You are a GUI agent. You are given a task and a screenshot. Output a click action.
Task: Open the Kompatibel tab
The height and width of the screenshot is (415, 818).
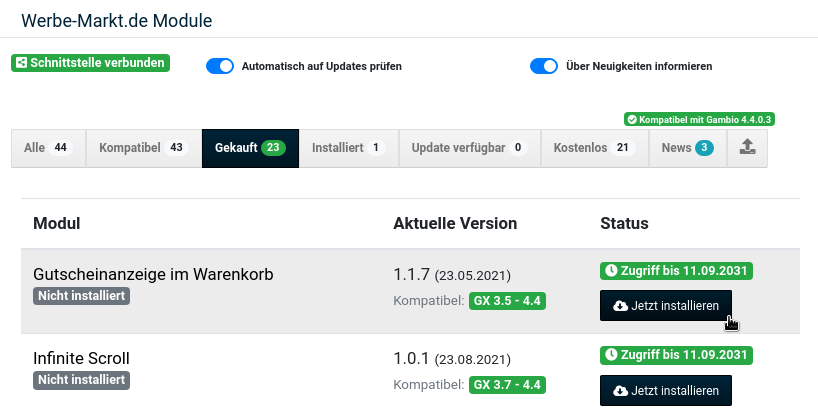pos(143,148)
